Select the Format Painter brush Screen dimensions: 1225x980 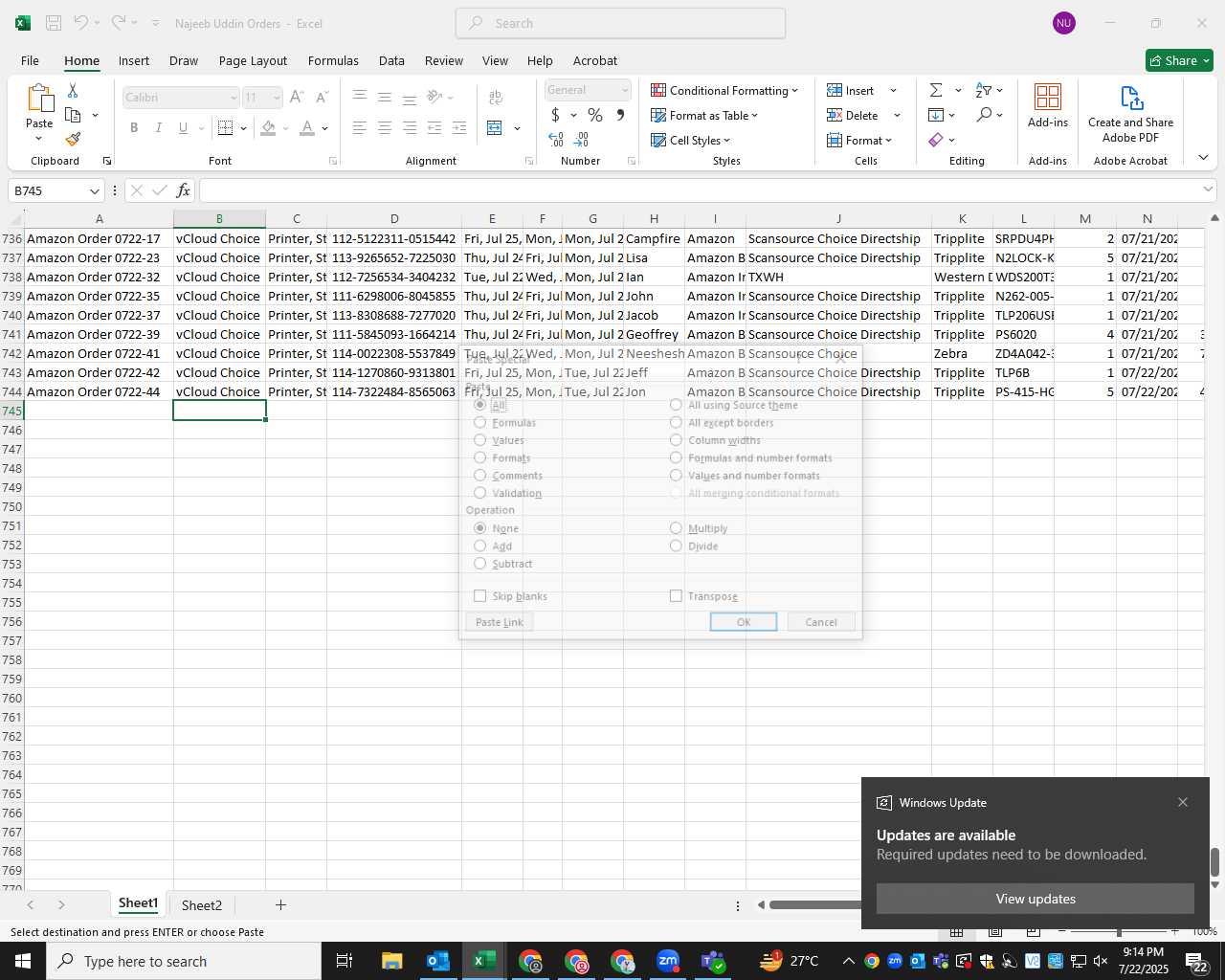(x=73, y=139)
